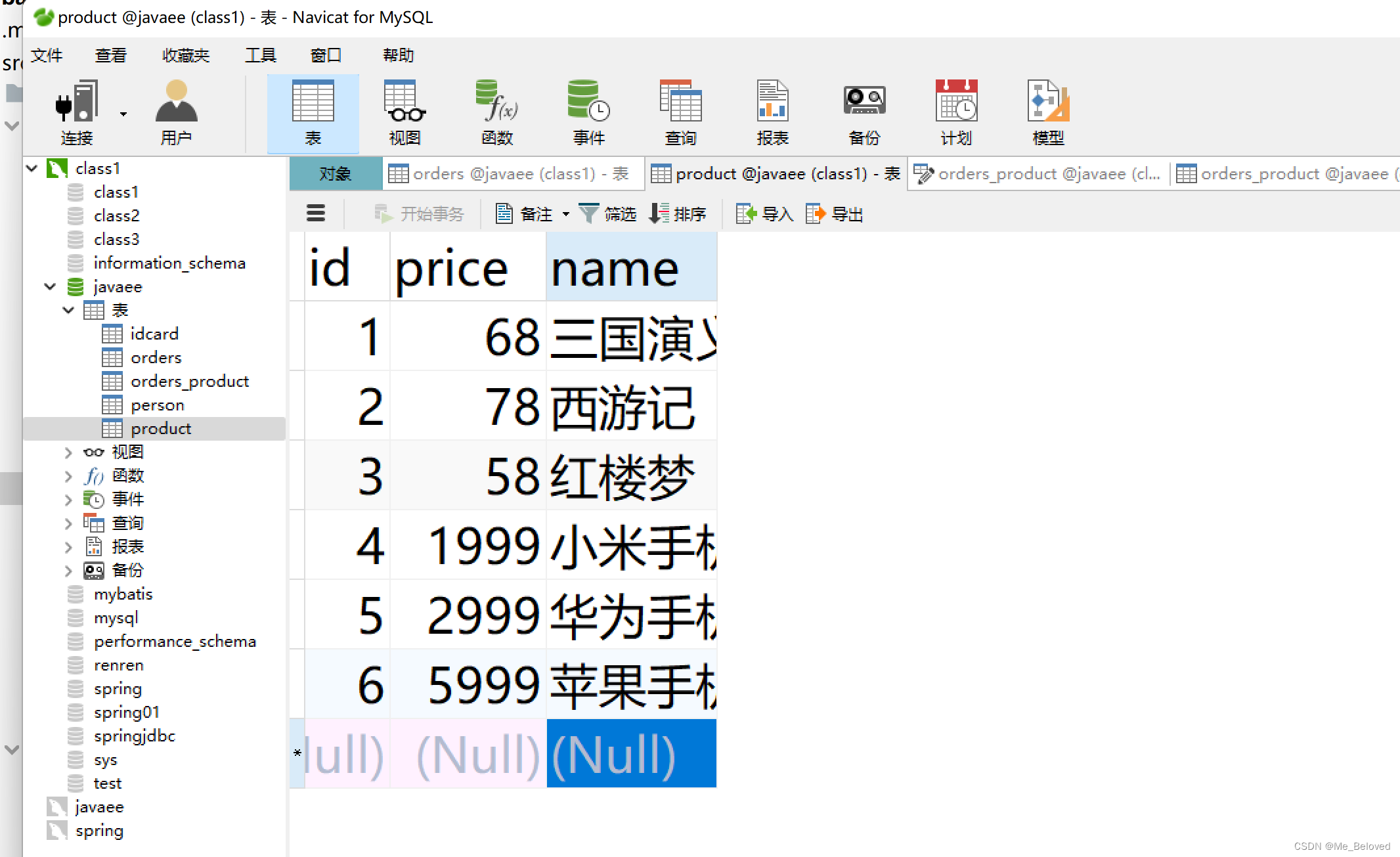Open the 备注 dropdown arrow
Viewport: 1400px width, 857px height.
pos(566,214)
